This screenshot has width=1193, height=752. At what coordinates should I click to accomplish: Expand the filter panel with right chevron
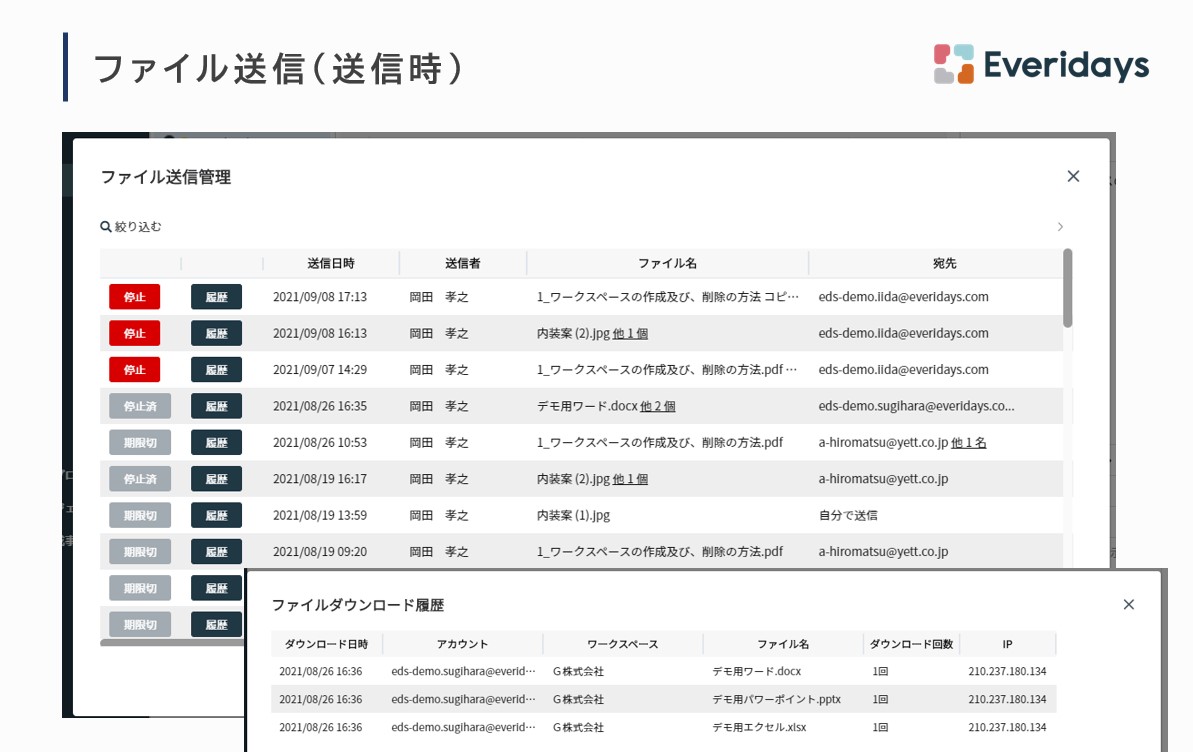point(1060,227)
